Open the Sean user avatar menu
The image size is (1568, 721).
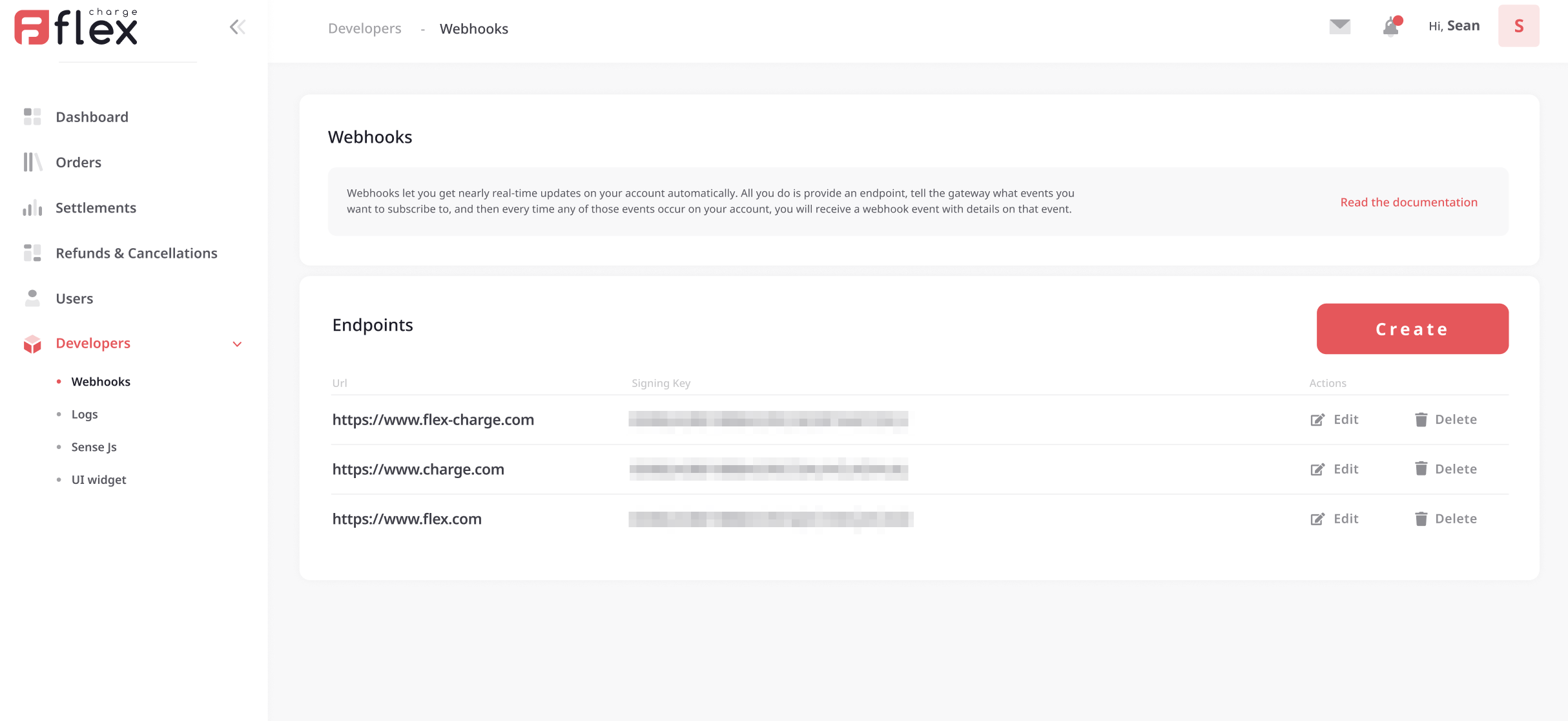(1518, 26)
